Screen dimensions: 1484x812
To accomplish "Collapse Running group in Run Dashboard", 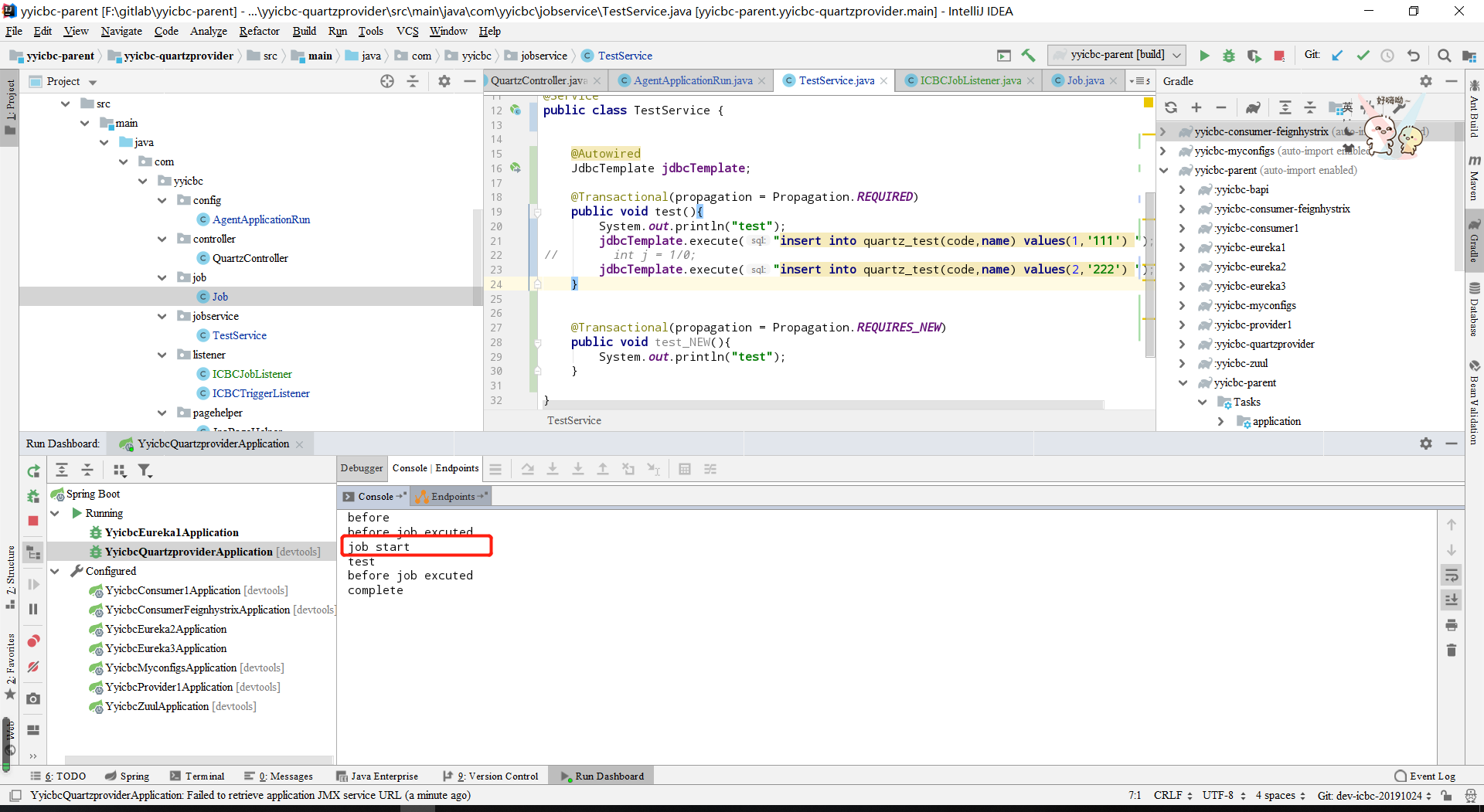I will (55, 513).
